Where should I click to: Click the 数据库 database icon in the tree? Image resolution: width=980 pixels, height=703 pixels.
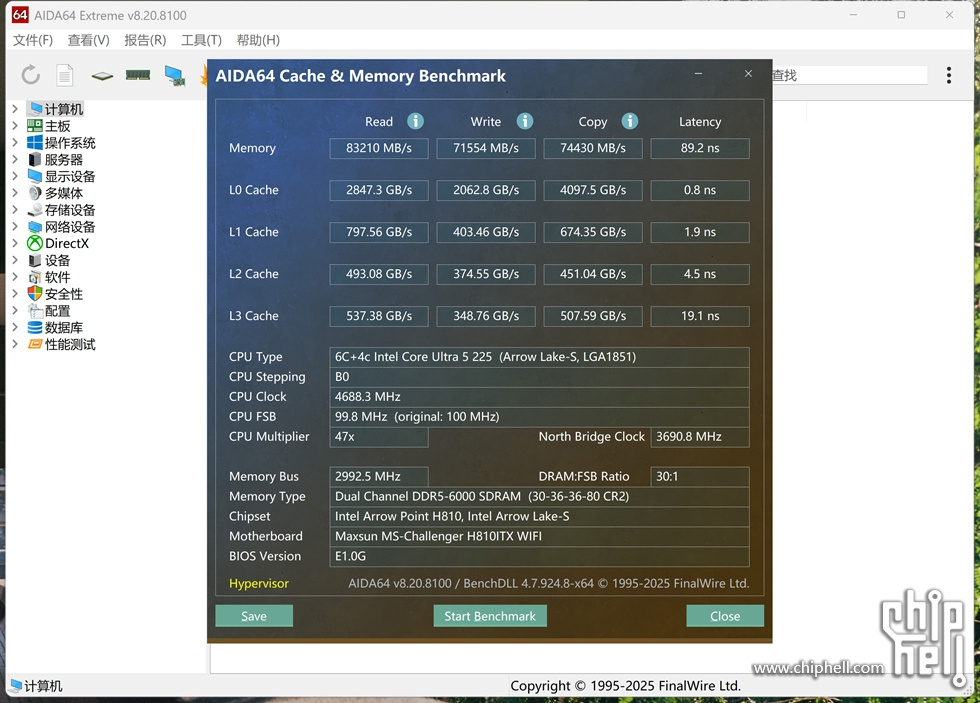click(35, 327)
